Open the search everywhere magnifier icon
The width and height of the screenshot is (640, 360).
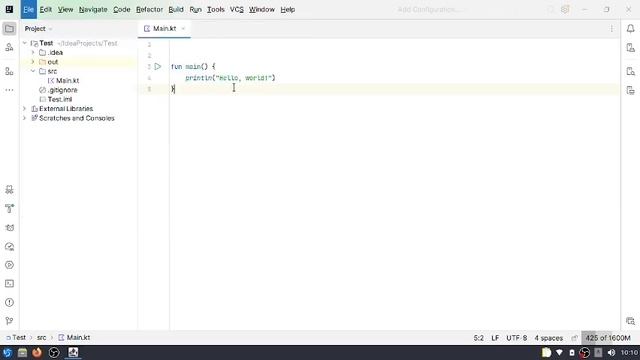coord(551,9)
